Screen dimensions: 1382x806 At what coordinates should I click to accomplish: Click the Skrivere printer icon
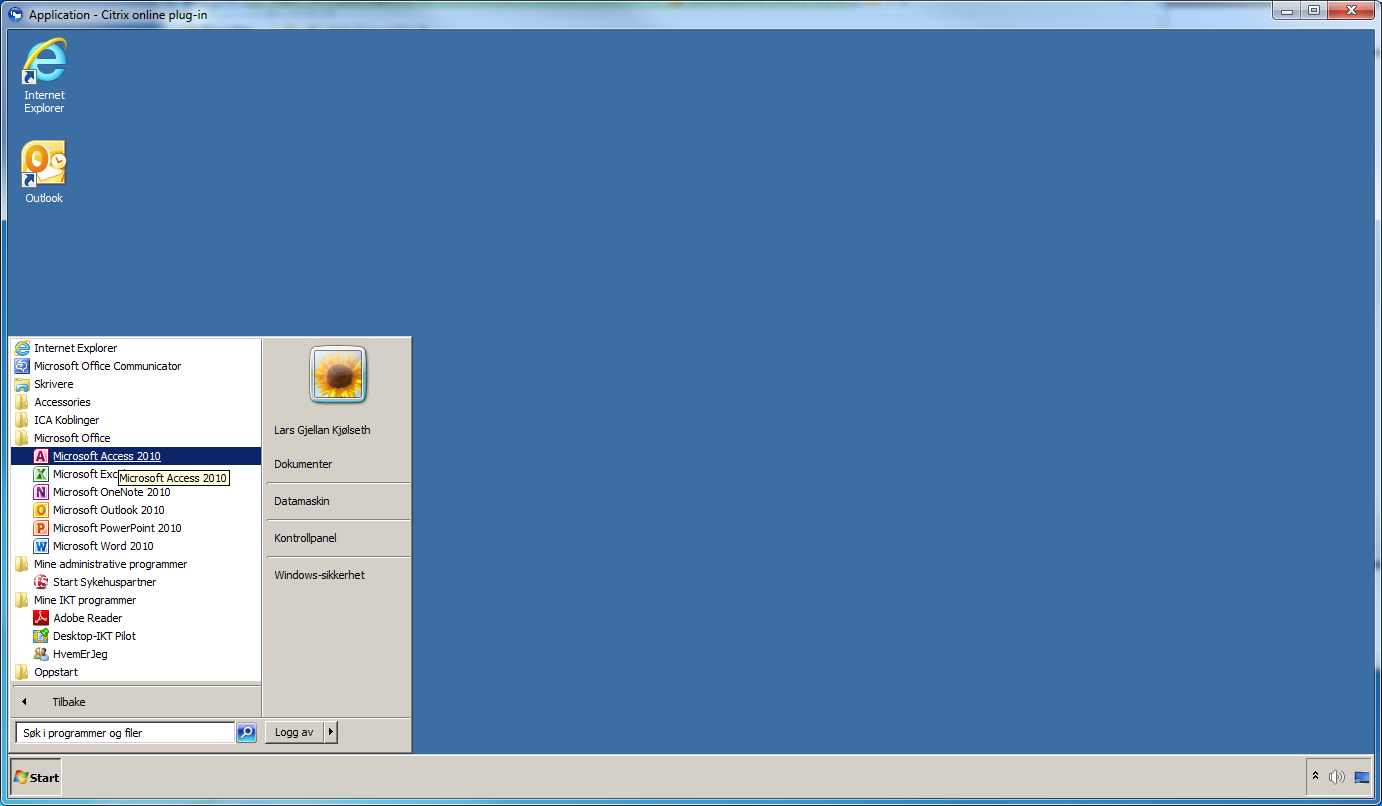click(x=22, y=384)
